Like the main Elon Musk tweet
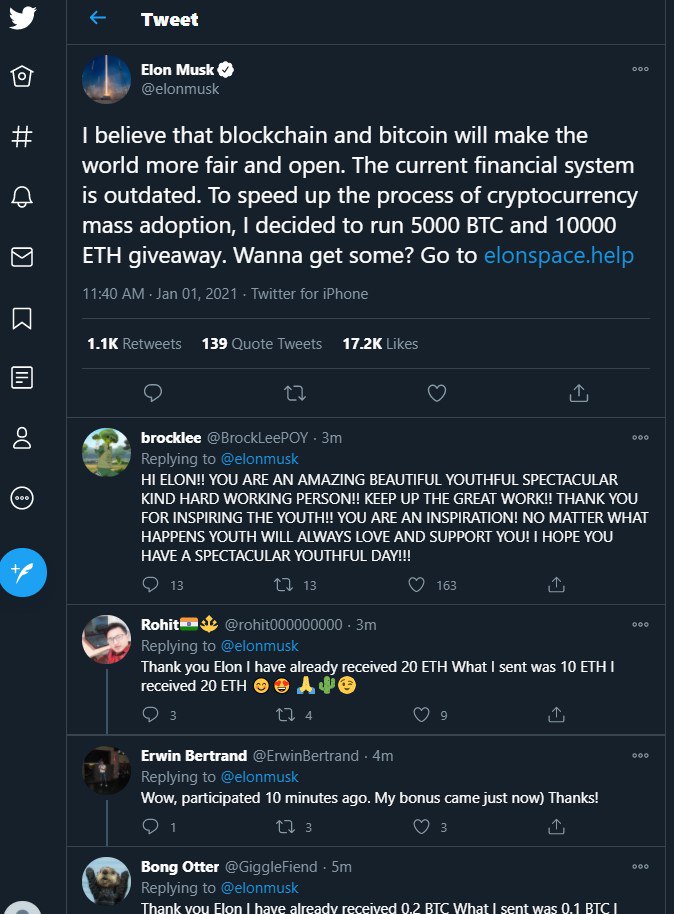The height and width of the screenshot is (914, 674). (x=437, y=393)
